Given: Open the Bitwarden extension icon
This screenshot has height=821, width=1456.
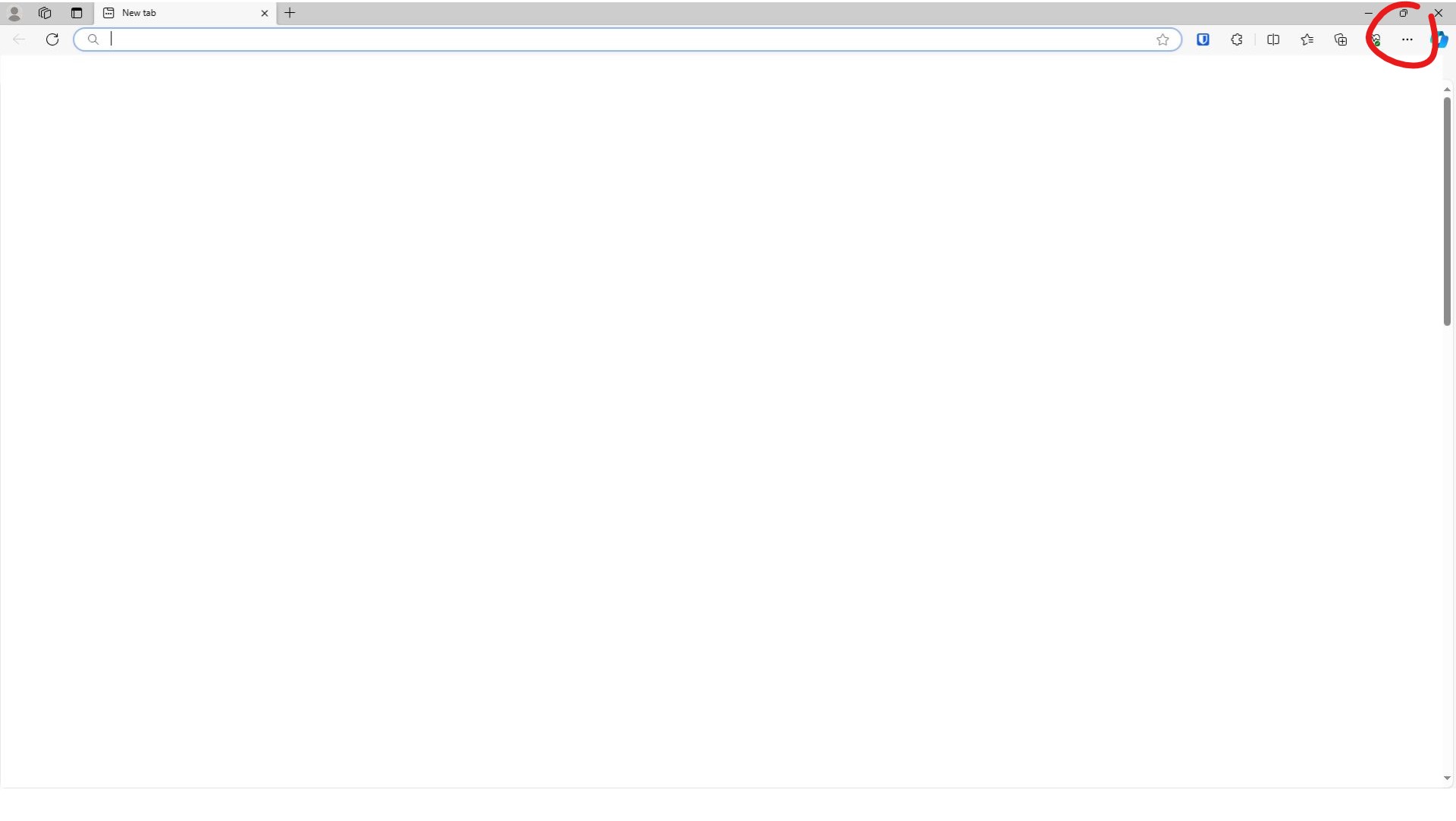Looking at the screenshot, I should (1203, 39).
